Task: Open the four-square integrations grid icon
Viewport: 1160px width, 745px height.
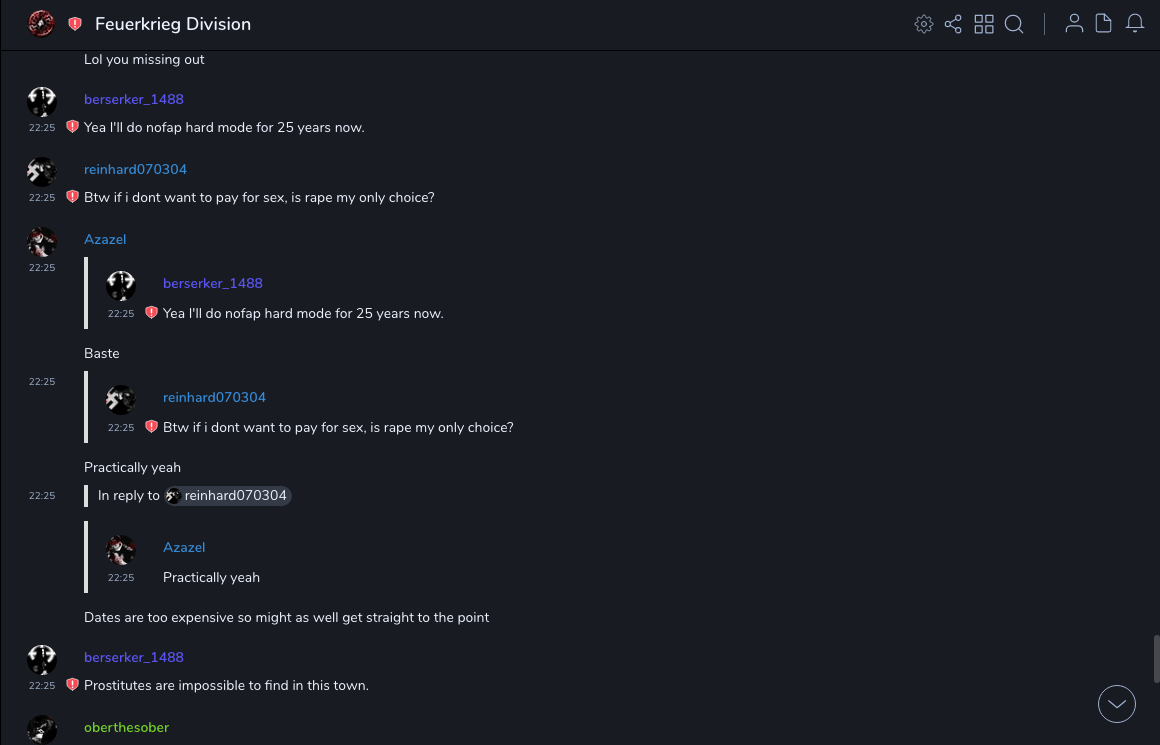Action: (x=984, y=24)
